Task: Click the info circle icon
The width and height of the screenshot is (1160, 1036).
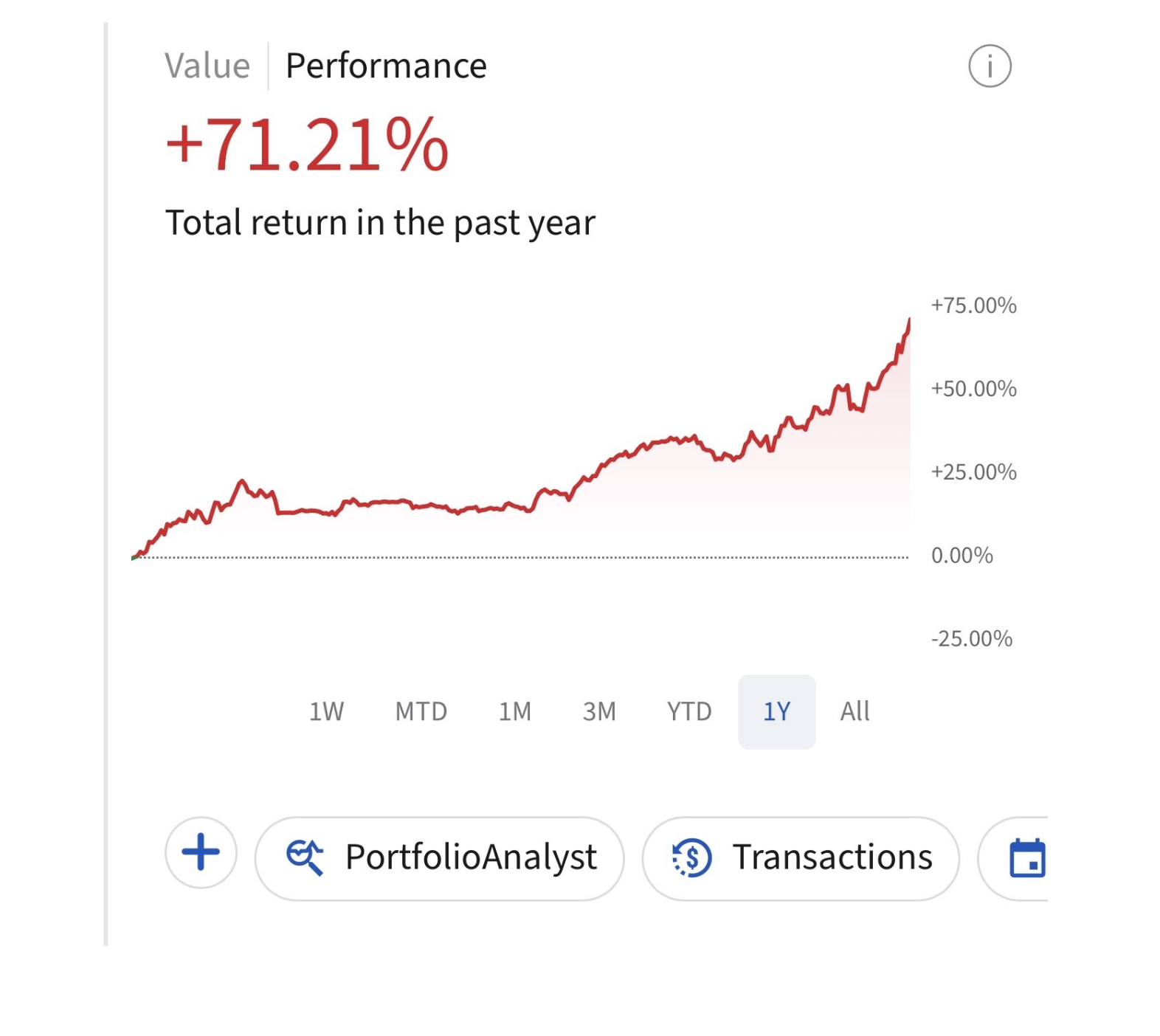Action: (989, 66)
